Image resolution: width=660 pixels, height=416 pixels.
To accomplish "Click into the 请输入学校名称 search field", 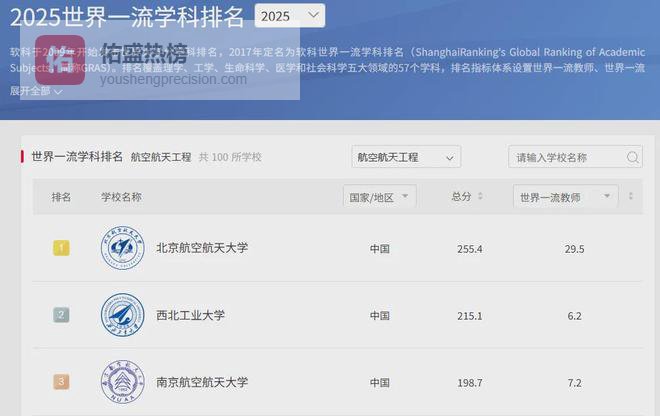I will tap(565, 158).
